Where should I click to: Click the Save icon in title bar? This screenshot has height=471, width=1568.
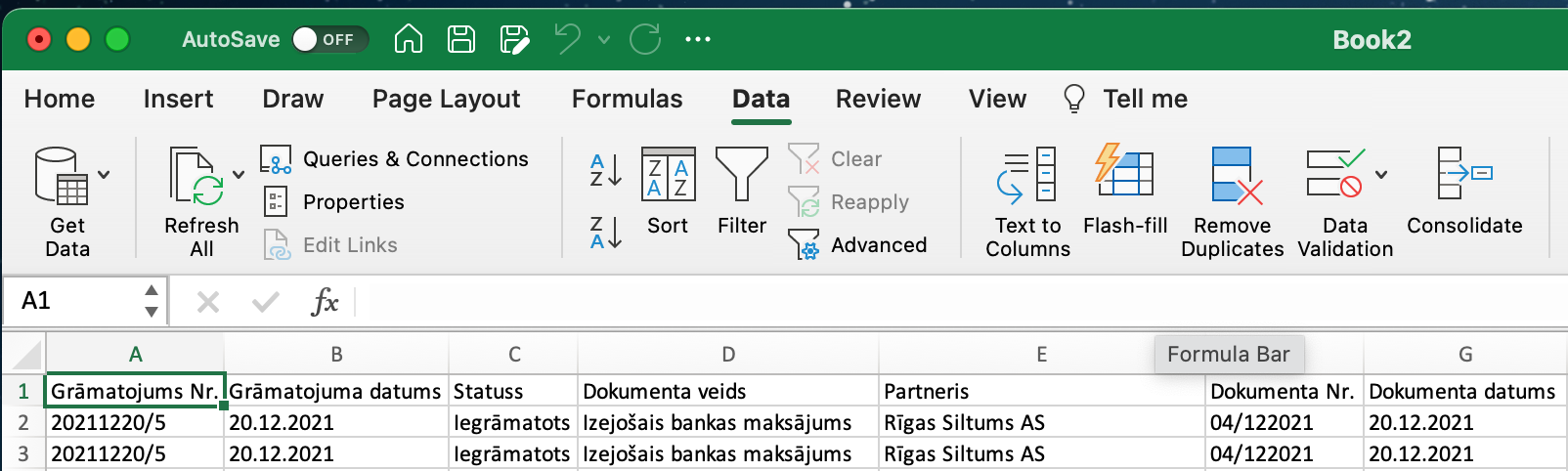[461, 39]
